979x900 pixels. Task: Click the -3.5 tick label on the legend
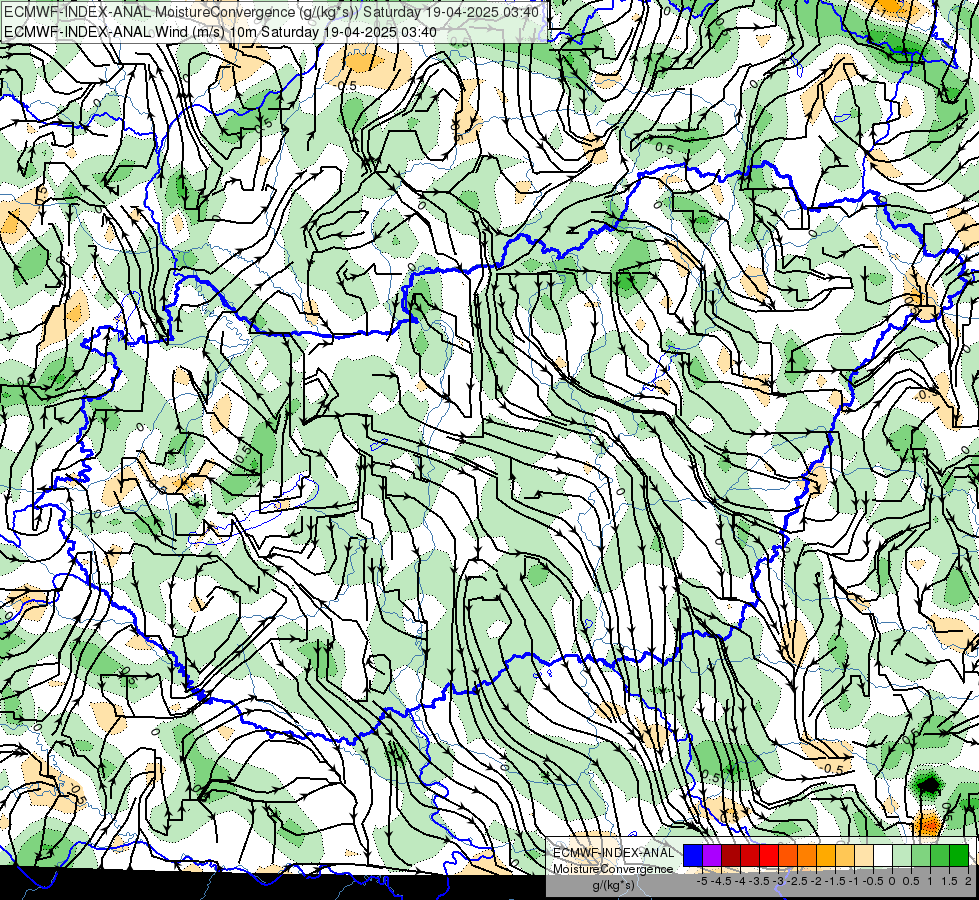[759, 881]
